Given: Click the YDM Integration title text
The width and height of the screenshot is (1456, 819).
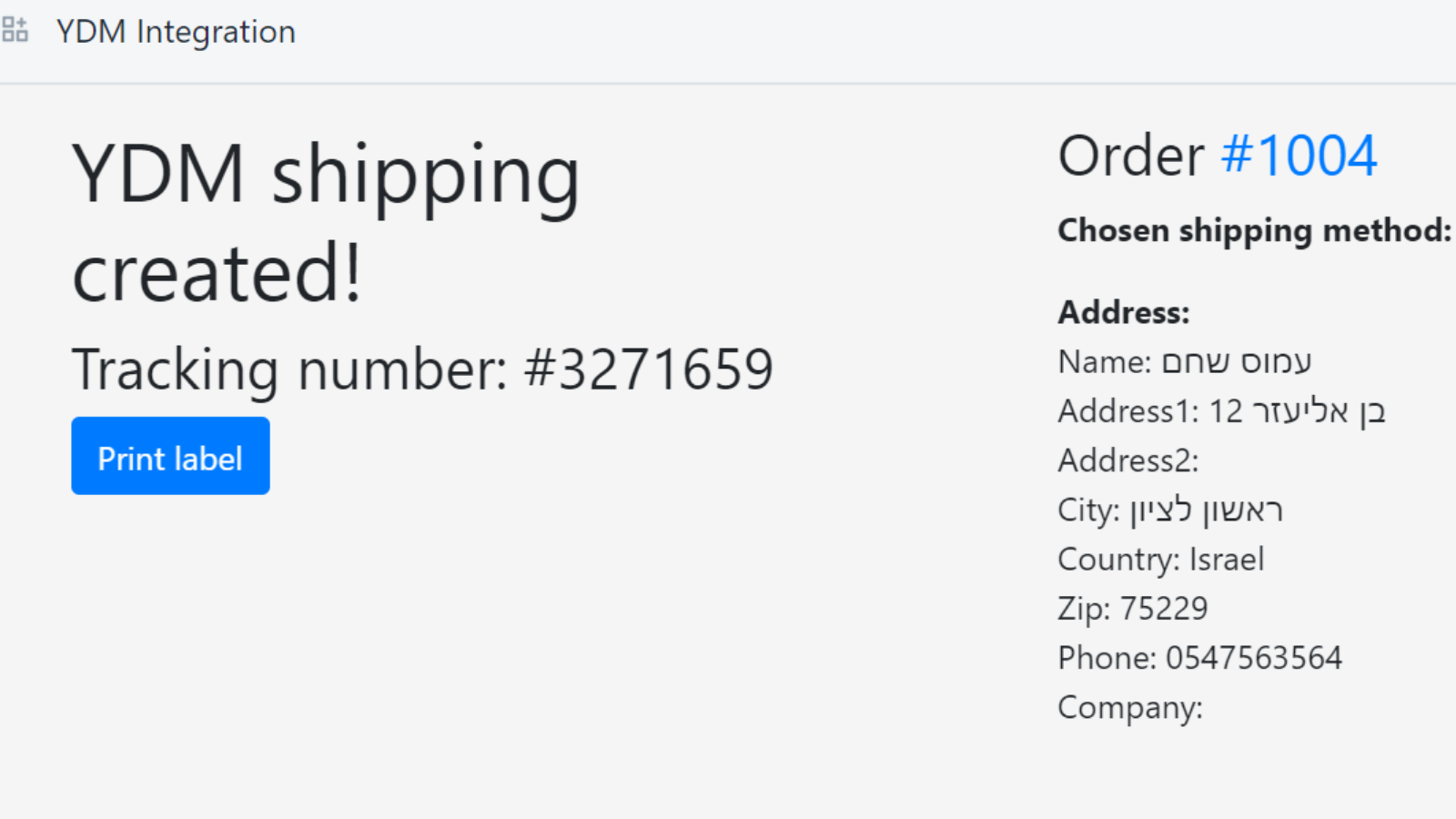Looking at the screenshot, I should [176, 32].
